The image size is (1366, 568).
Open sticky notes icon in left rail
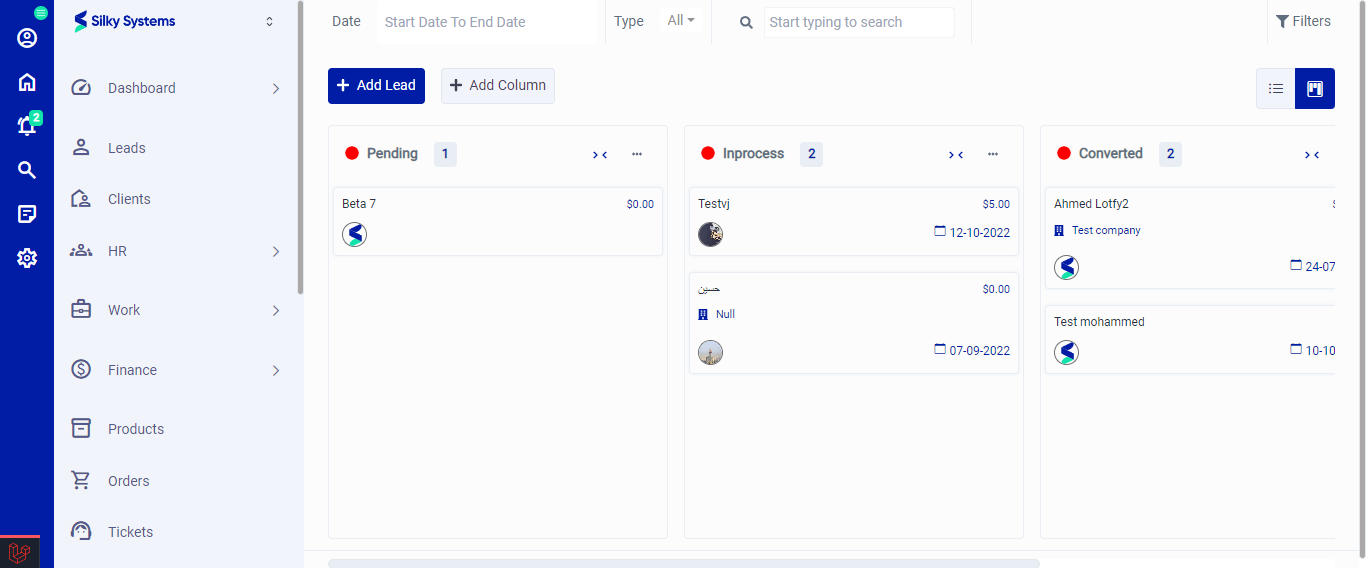pos(27,214)
